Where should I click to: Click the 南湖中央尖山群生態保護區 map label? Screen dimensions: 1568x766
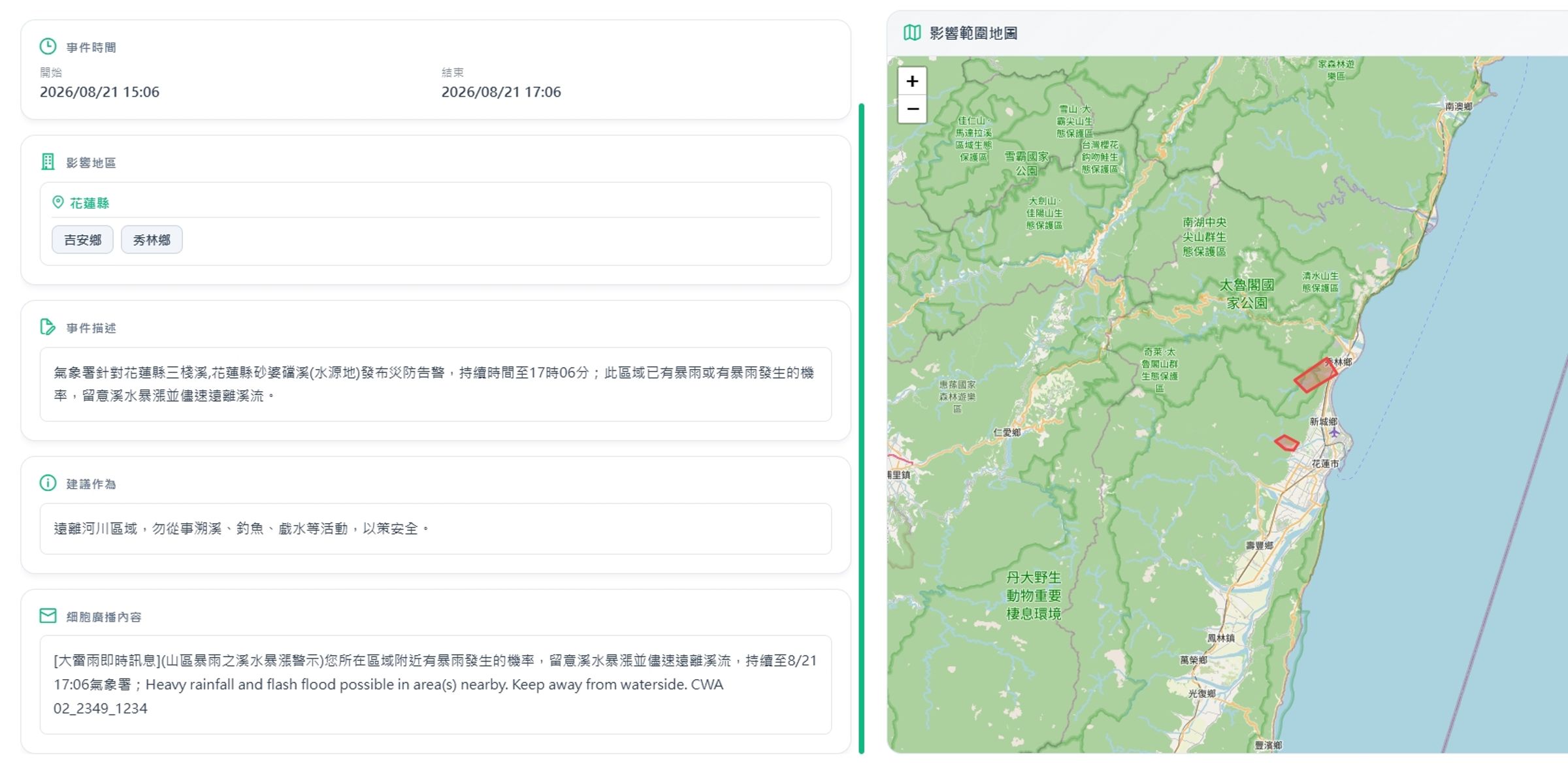coord(1204,237)
